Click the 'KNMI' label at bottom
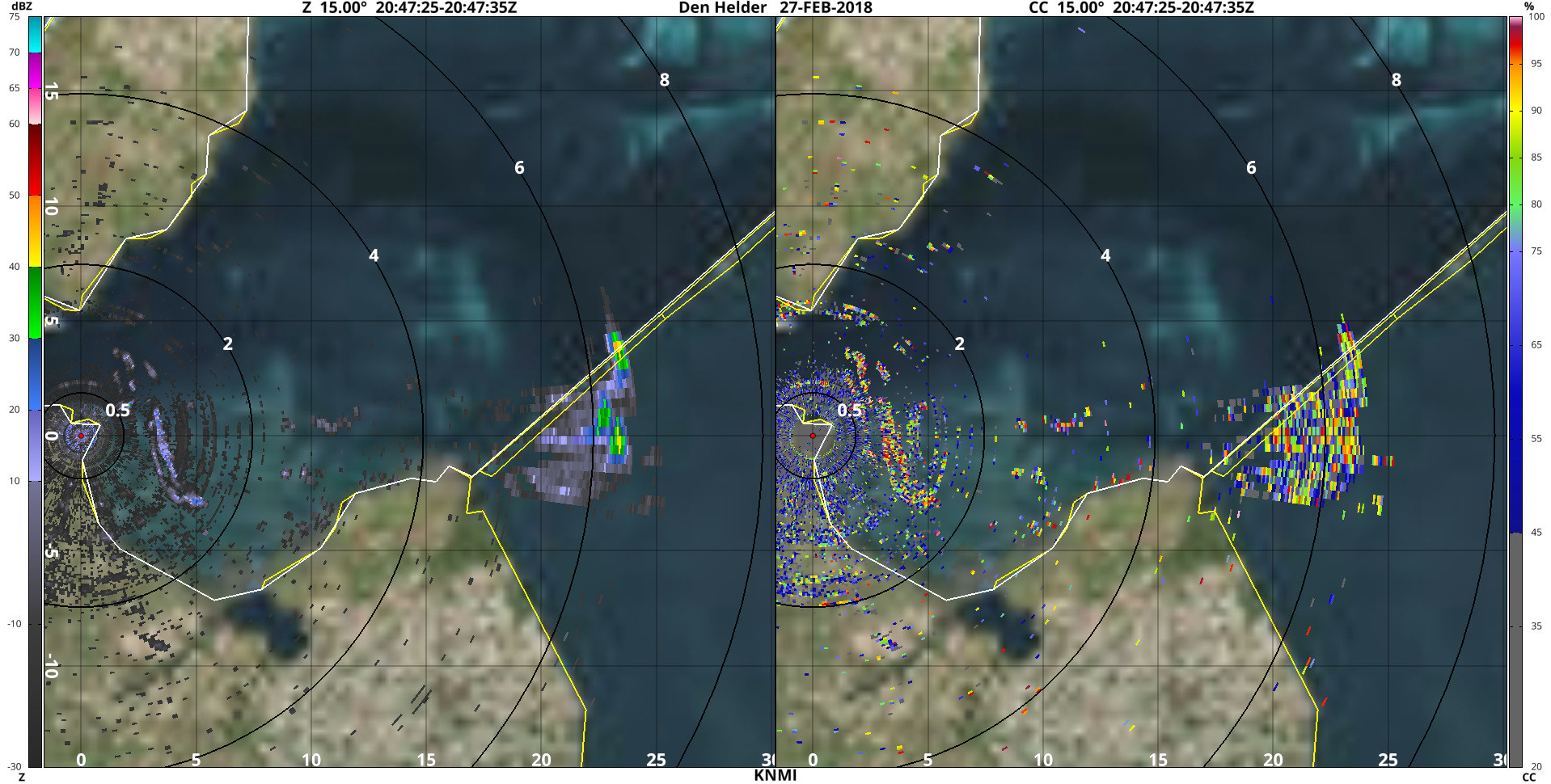1551x784 pixels. (775, 776)
